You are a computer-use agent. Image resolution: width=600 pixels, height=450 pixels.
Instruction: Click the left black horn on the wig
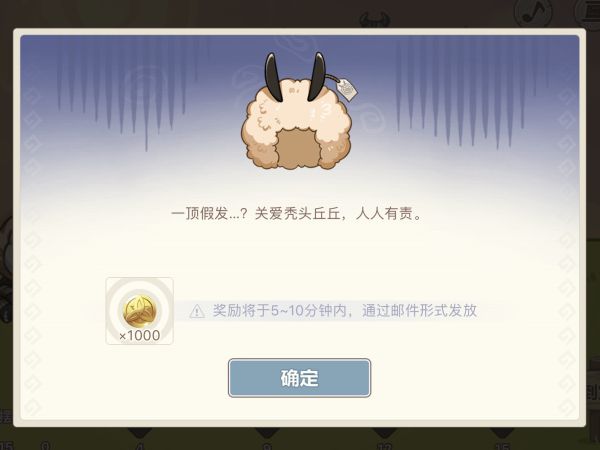(273, 77)
